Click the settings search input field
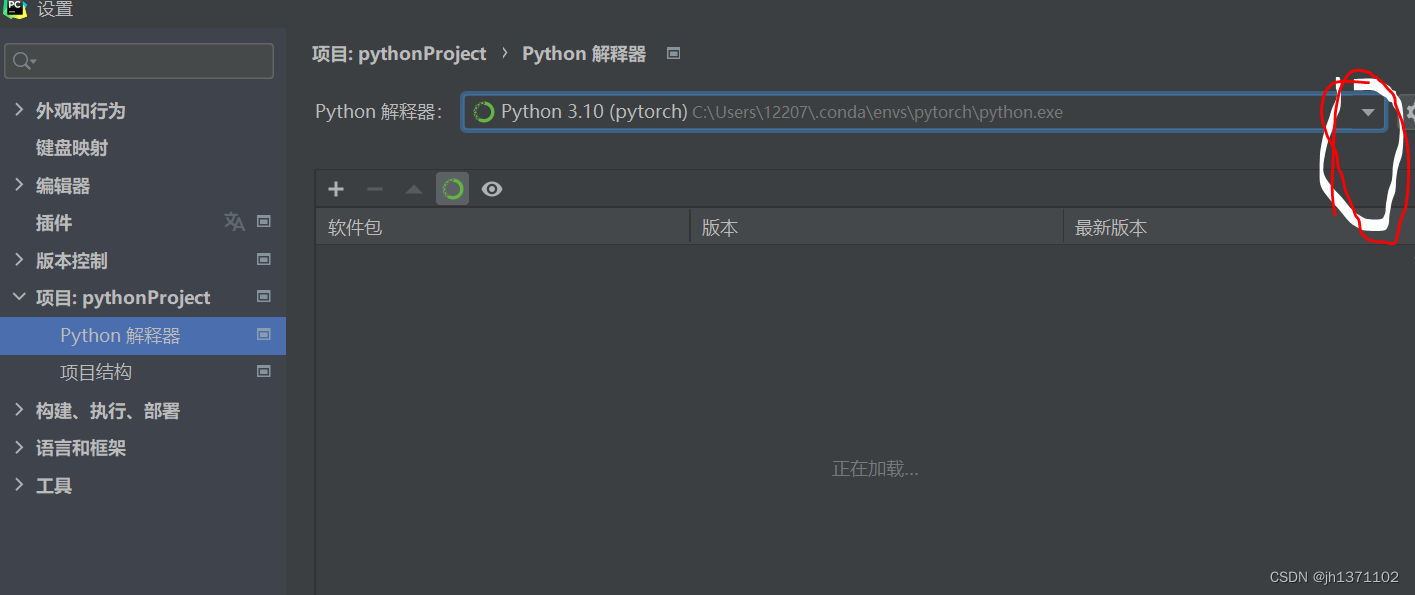This screenshot has width=1415, height=595. coord(139,61)
